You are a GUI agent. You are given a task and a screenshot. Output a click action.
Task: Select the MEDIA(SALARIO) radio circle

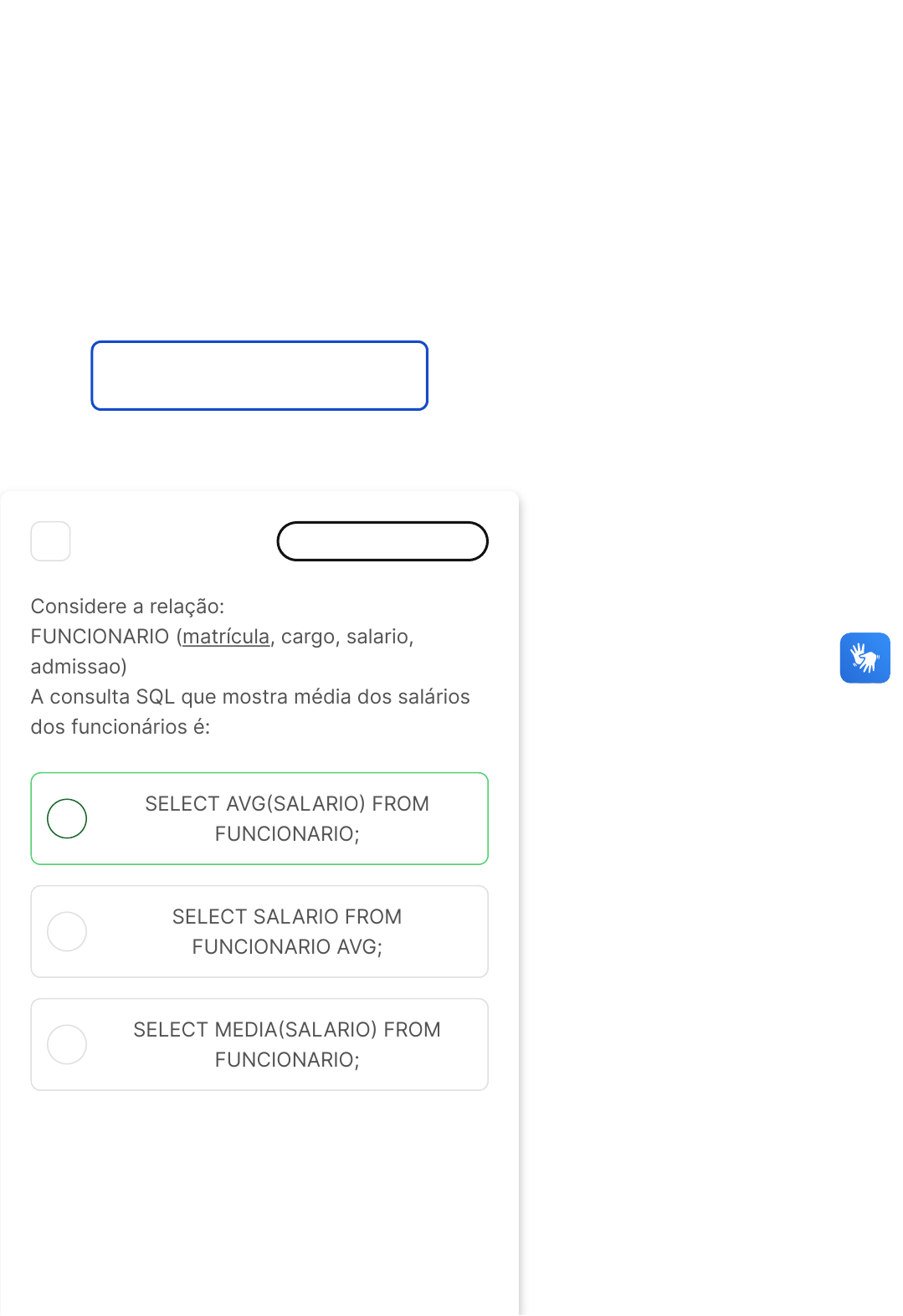(x=67, y=1044)
